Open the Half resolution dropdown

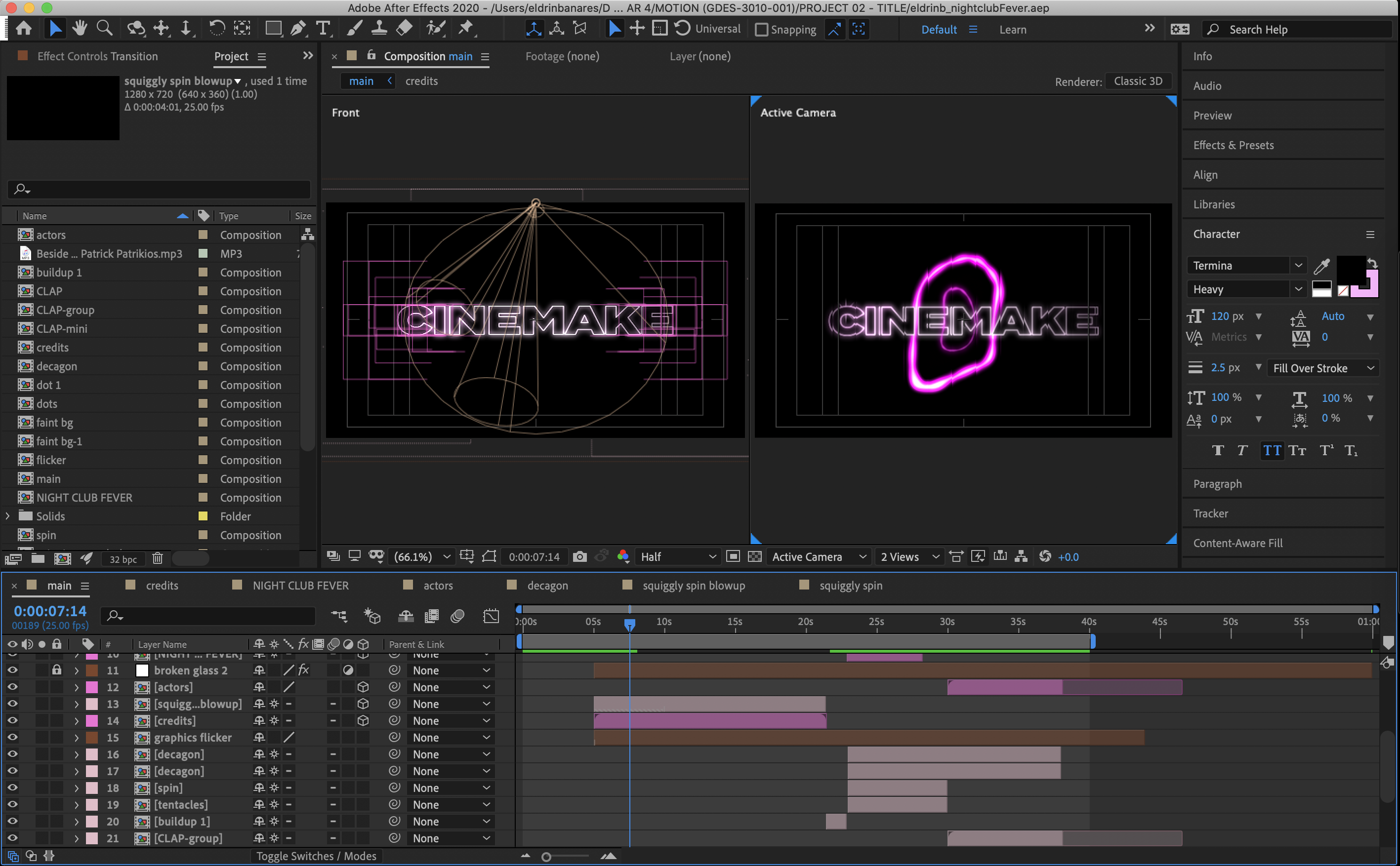[x=677, y=557]
